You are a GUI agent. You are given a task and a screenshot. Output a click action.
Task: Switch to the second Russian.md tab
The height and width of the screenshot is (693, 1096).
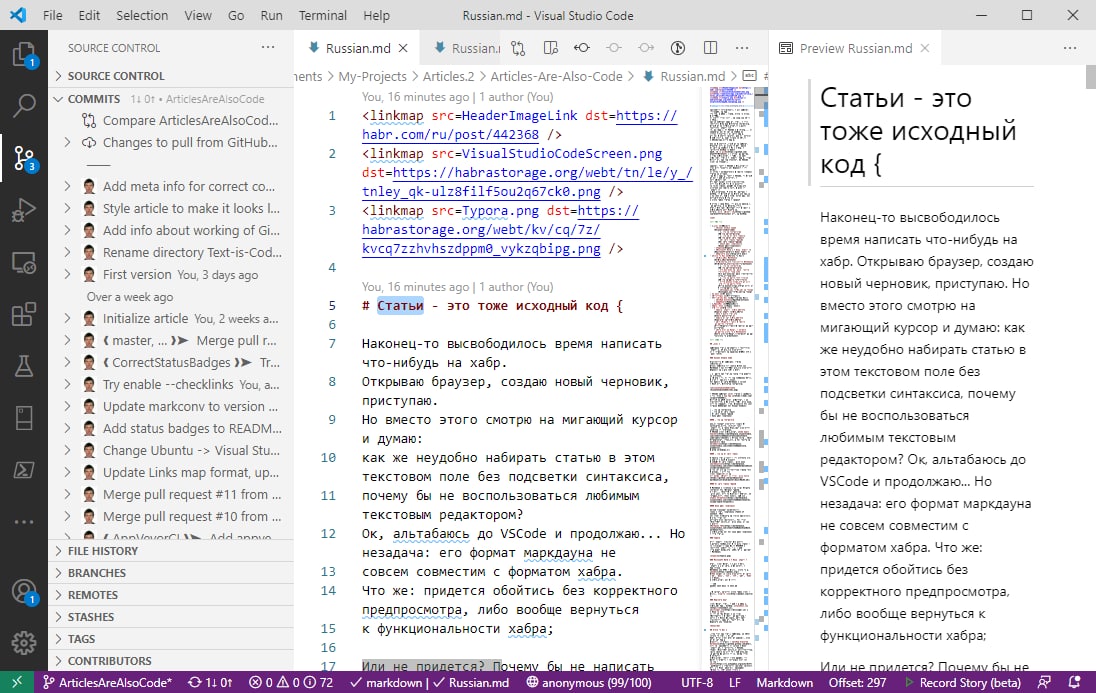tap(467, 48)
